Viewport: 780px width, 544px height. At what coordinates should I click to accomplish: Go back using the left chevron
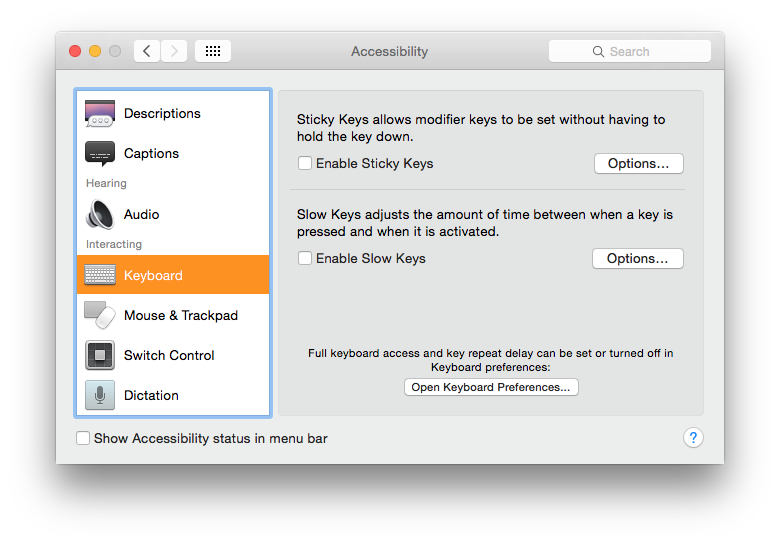[147, 51]
